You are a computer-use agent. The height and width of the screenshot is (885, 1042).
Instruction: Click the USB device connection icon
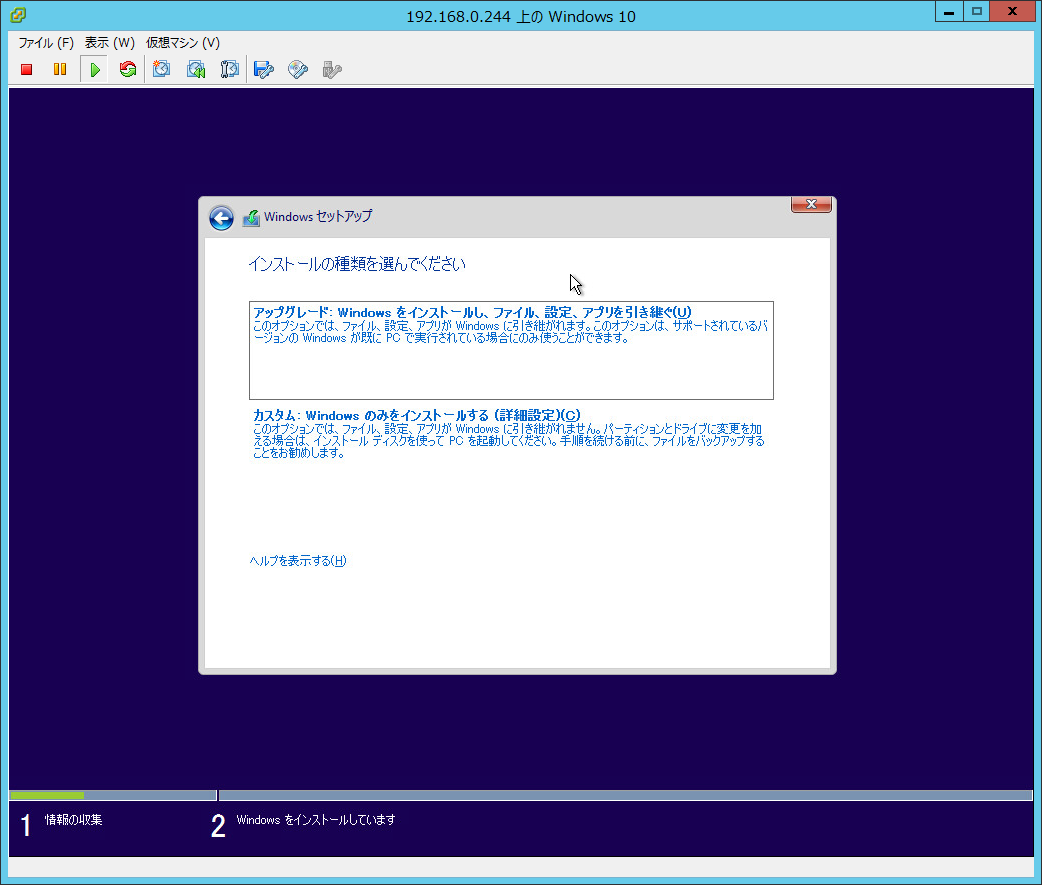(x=332, y=69)
